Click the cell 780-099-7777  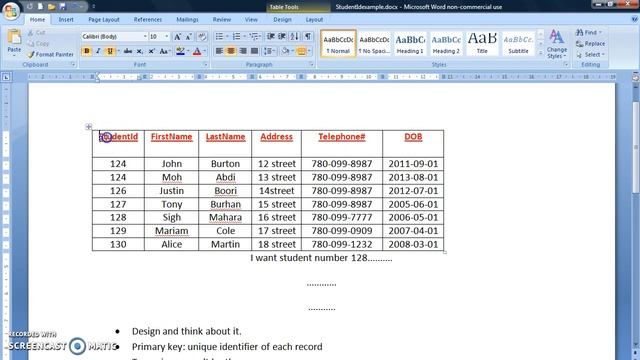(x=342, y=218)
